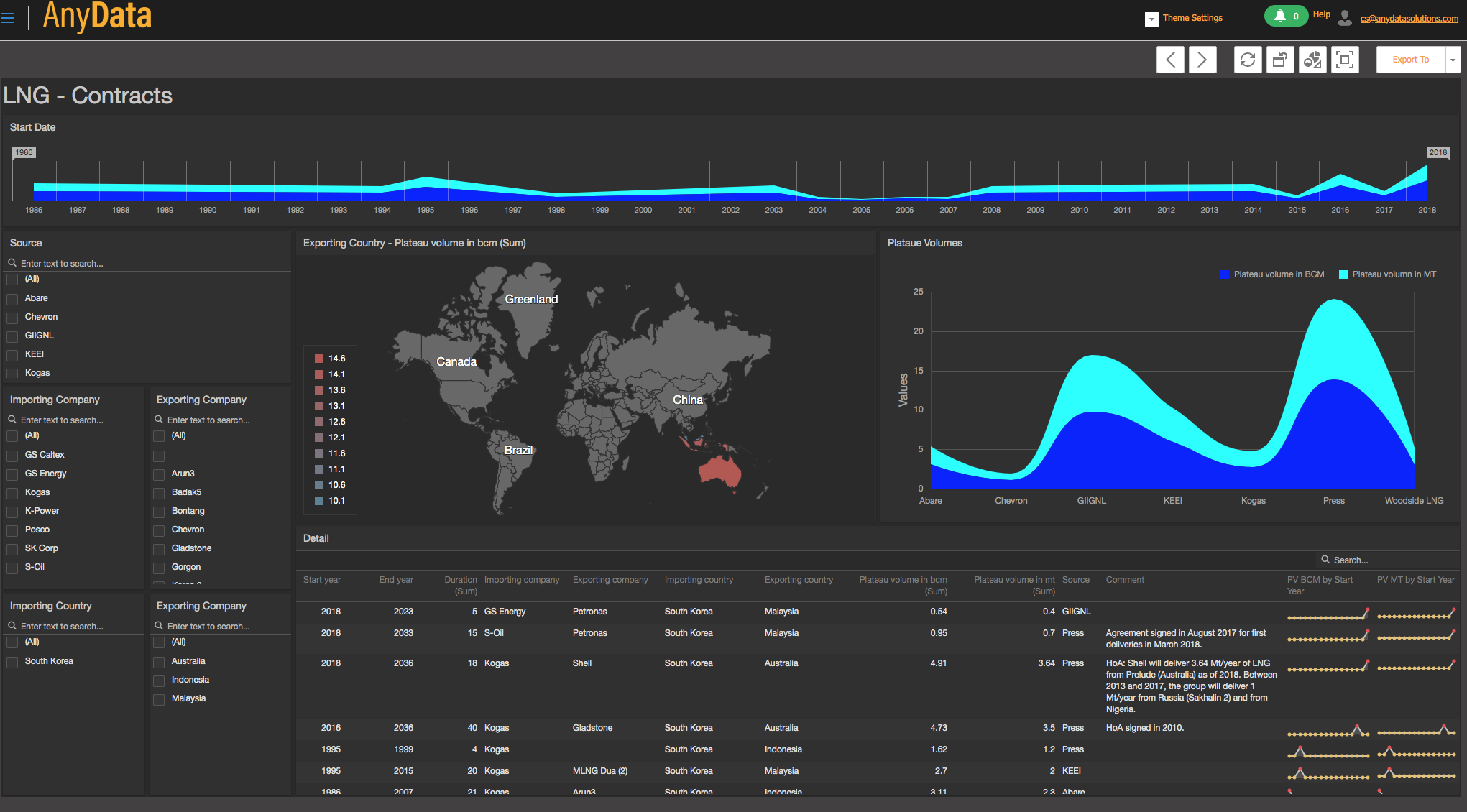Image resolution: width=1467 pixels, height=812 pixels.
Task: Click the Help link
Action: point(1321,14)
